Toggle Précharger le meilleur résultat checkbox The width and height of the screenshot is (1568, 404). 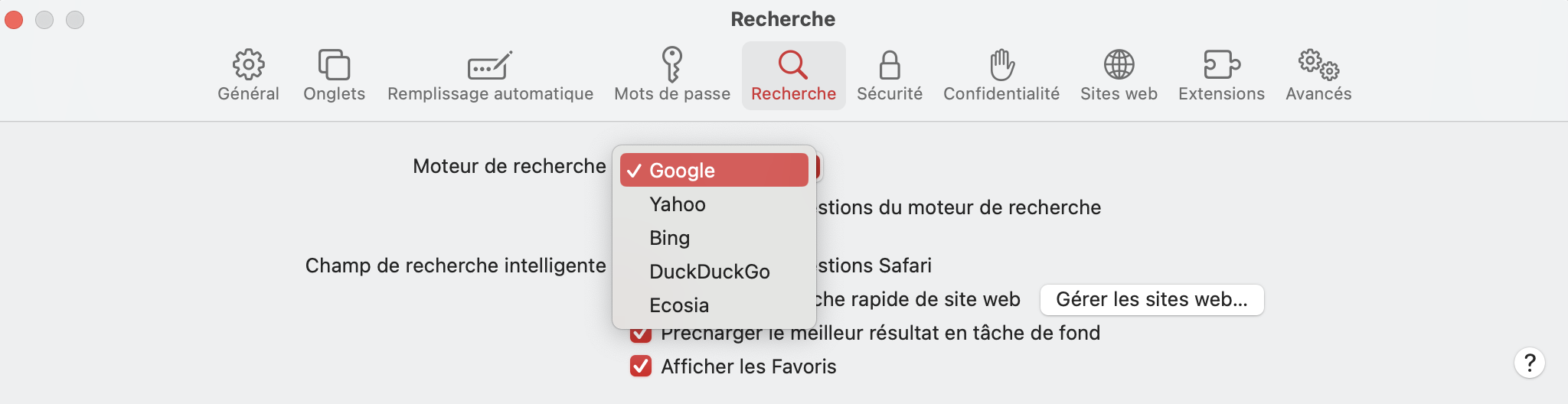[x=641, y=335]
